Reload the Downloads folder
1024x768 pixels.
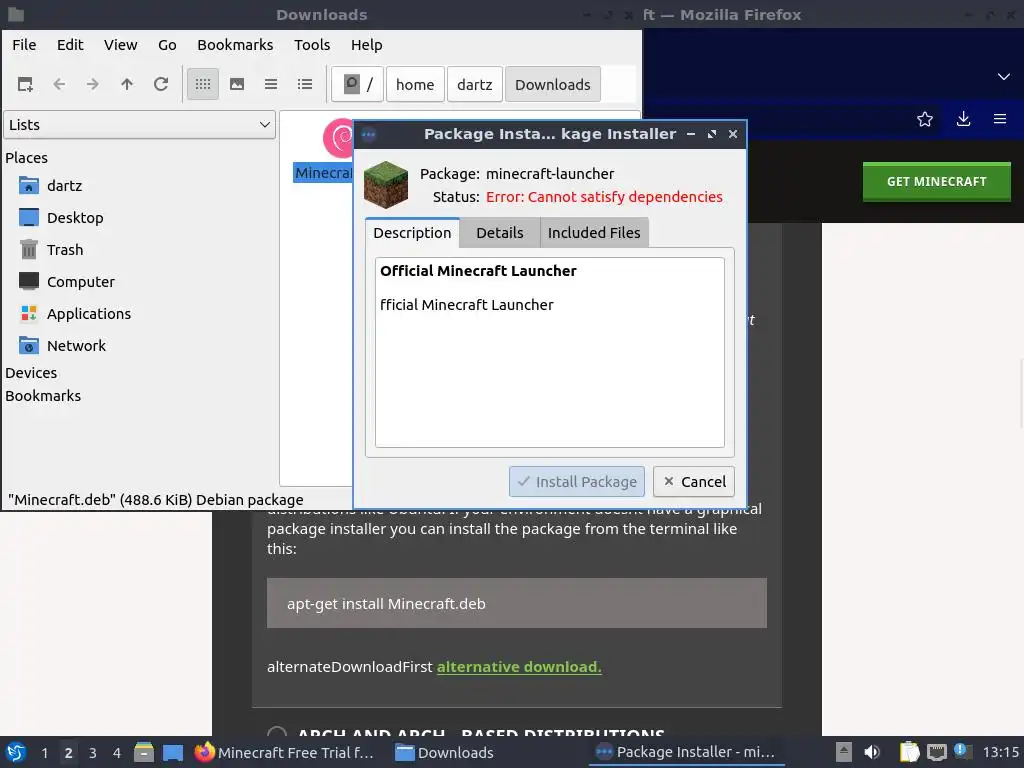[x=161, y=84]
